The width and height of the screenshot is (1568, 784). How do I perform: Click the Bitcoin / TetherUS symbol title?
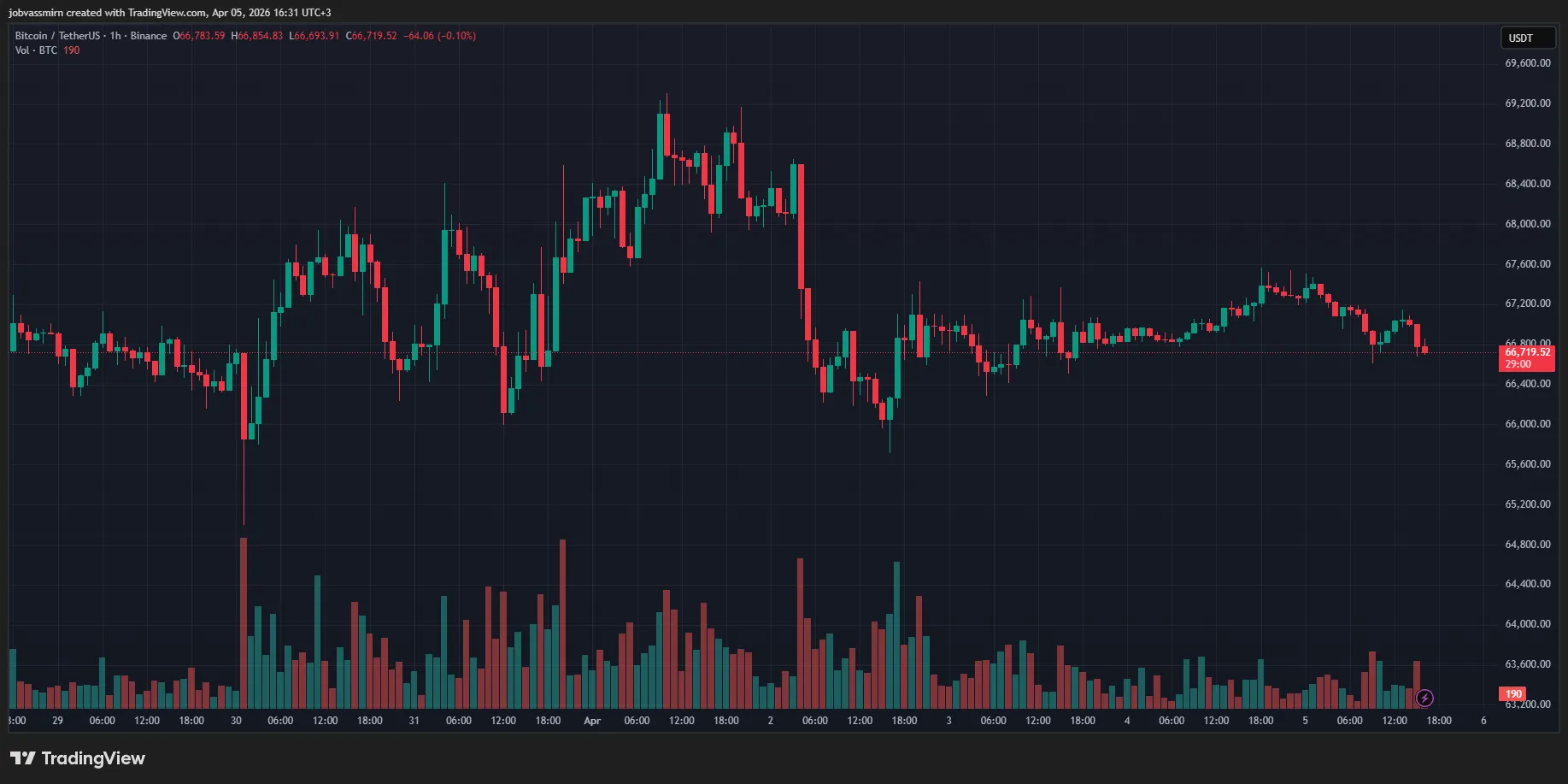(x=56, y=36)
